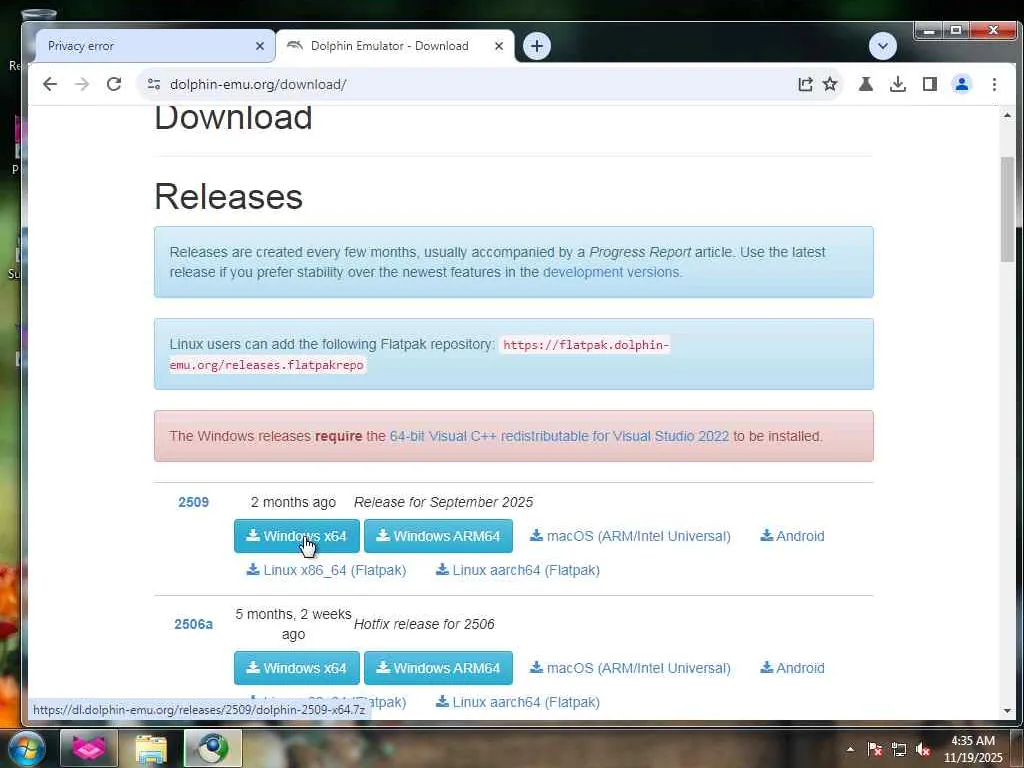The width and height of the screenshot is (1024, 768).
Task: Go back using the browser back arrow
Action: pyautogui.click(x=50, y=84)
